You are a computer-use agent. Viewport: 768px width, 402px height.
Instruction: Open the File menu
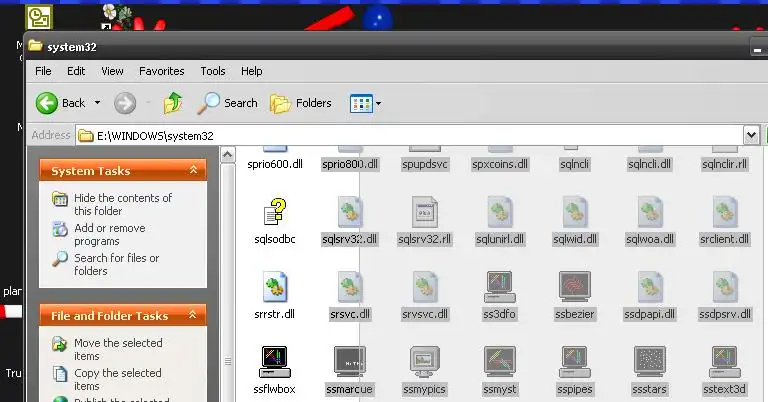click(43, 71)
